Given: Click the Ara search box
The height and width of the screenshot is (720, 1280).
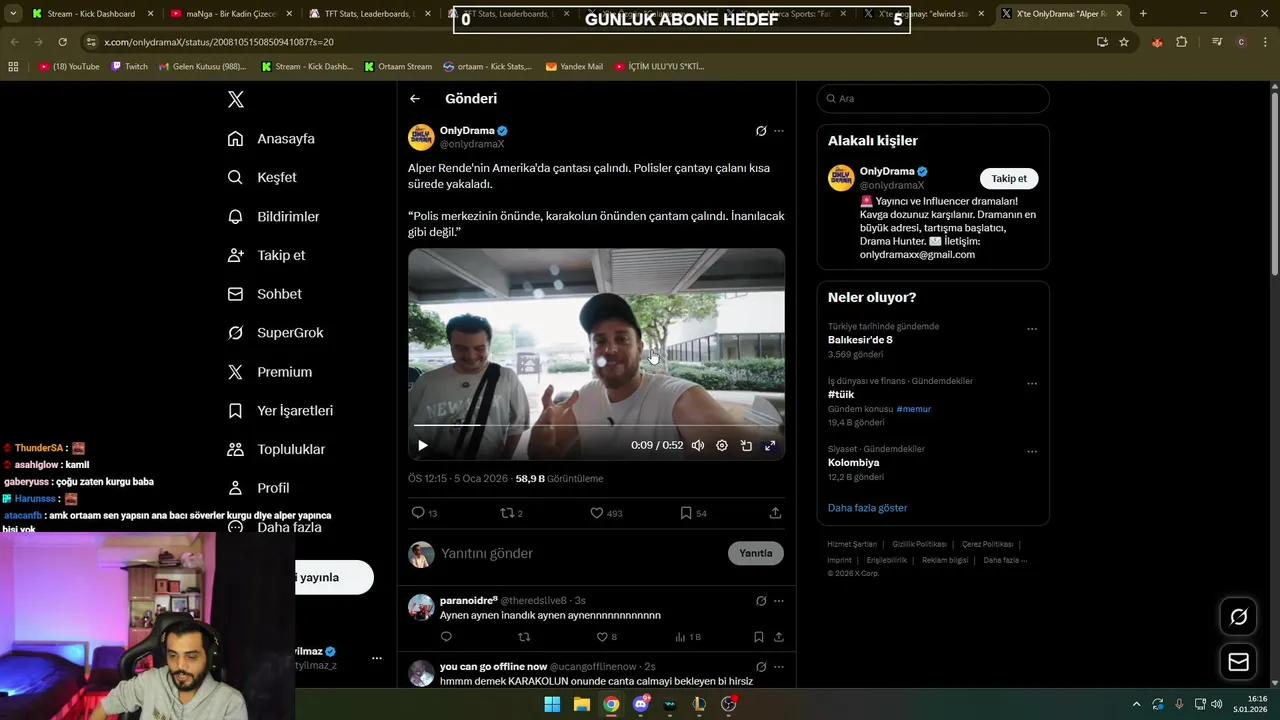Looking at the screenshot, I should (x=933, y=99).
